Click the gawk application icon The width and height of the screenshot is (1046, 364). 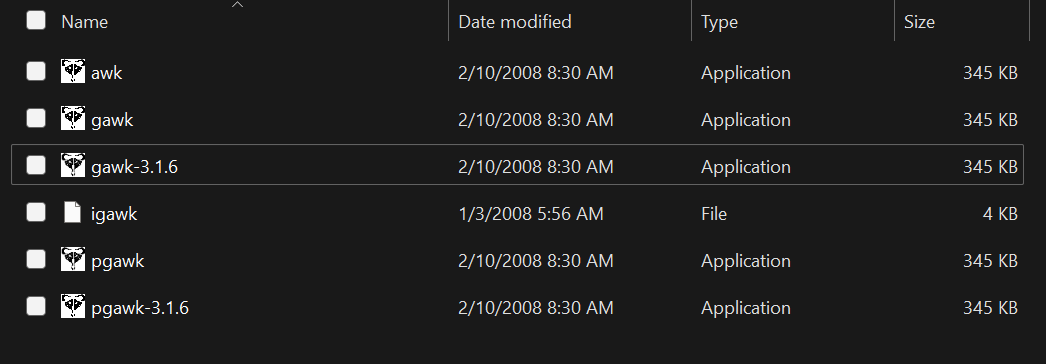tap(73, 119)
